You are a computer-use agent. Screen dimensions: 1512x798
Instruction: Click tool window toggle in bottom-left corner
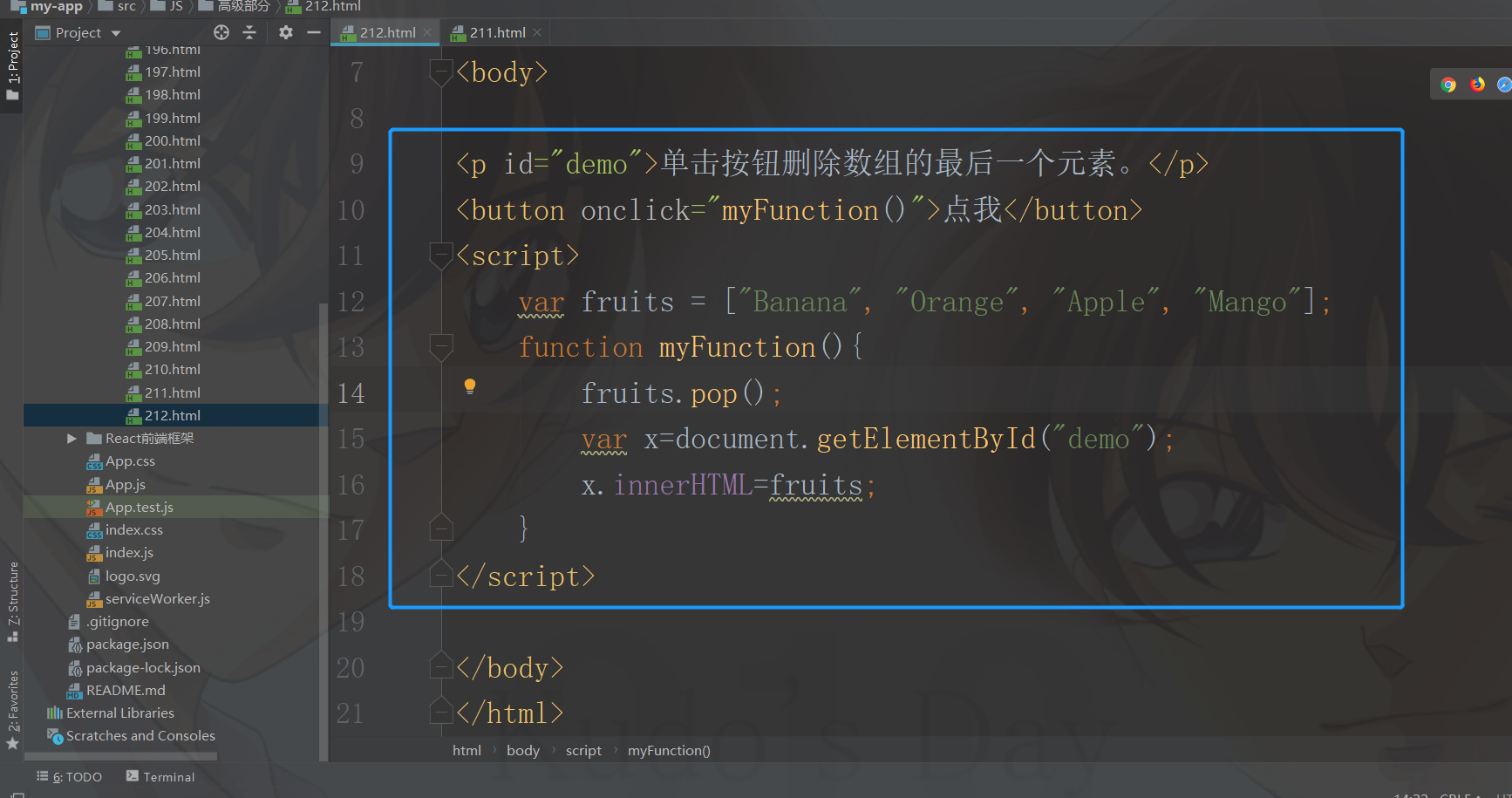[x=17, y=795]
